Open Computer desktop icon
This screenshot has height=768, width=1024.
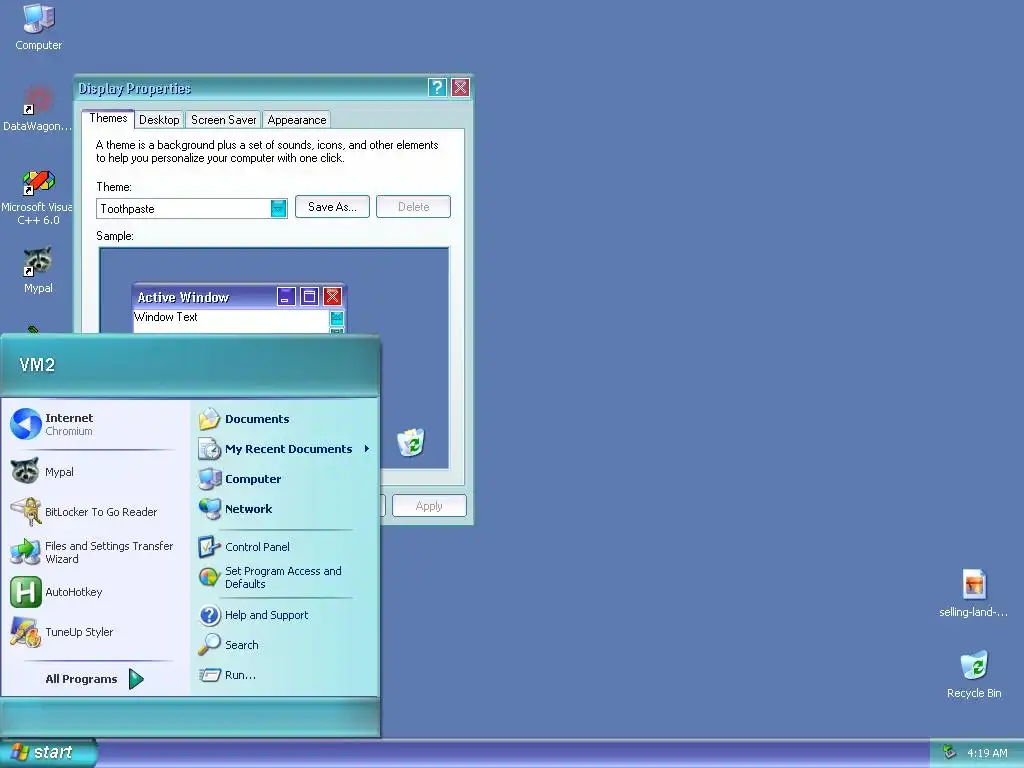coord(38,27)
